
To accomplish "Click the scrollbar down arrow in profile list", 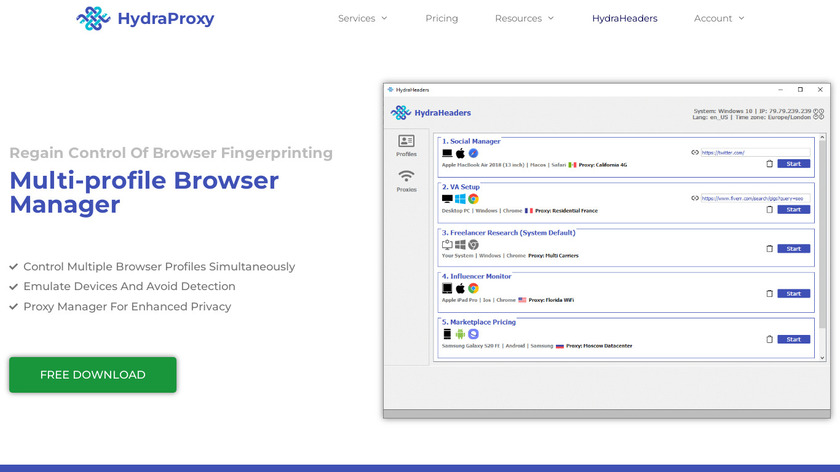I will [822, 358].
